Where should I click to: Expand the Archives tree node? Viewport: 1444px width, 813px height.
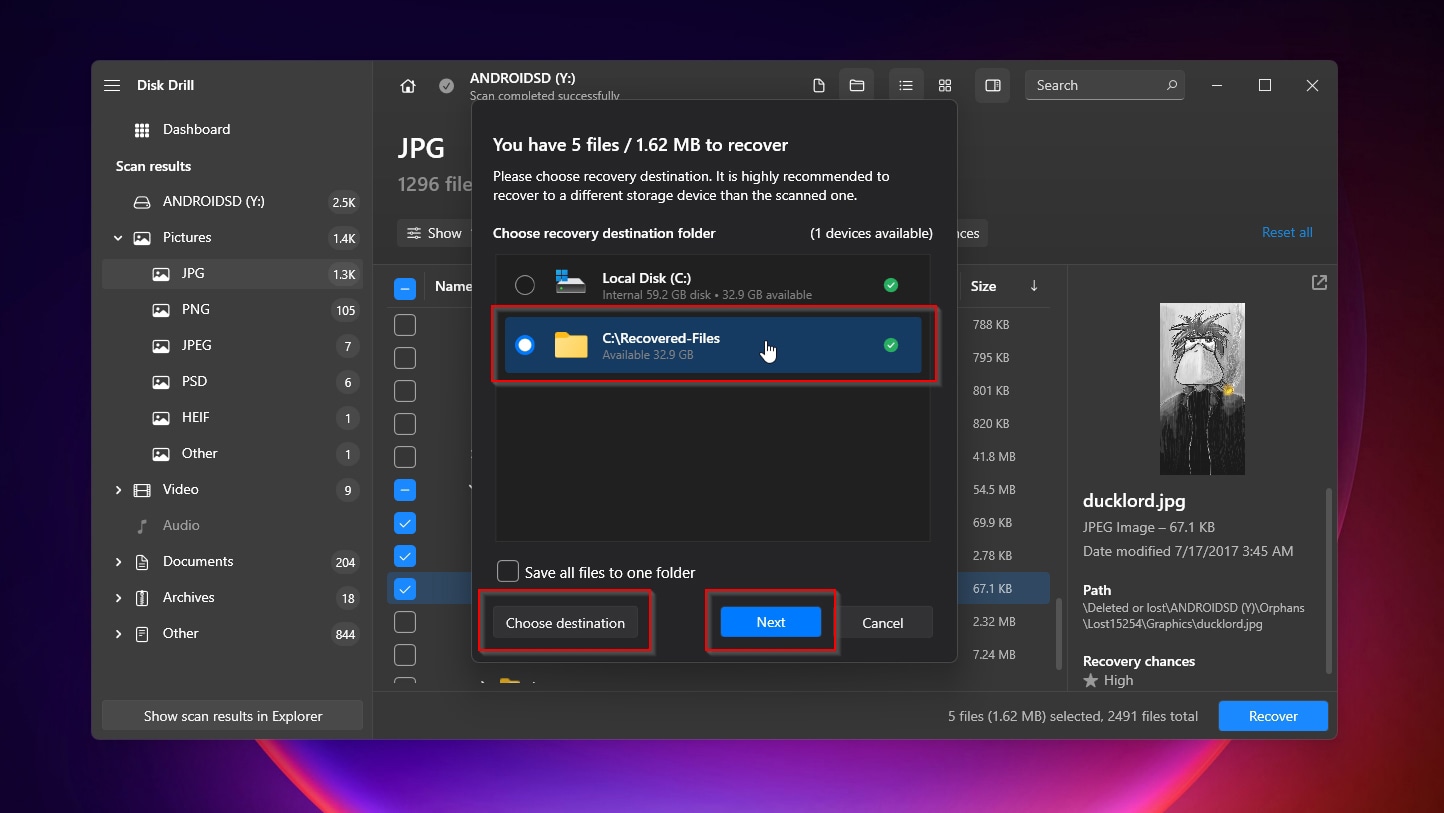click(118, 598)
